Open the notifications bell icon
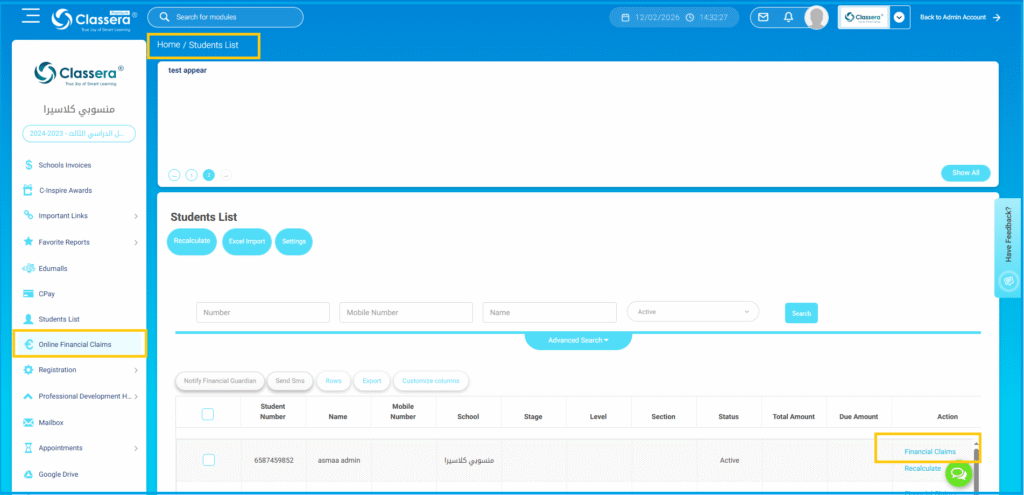 pos(789,17)
